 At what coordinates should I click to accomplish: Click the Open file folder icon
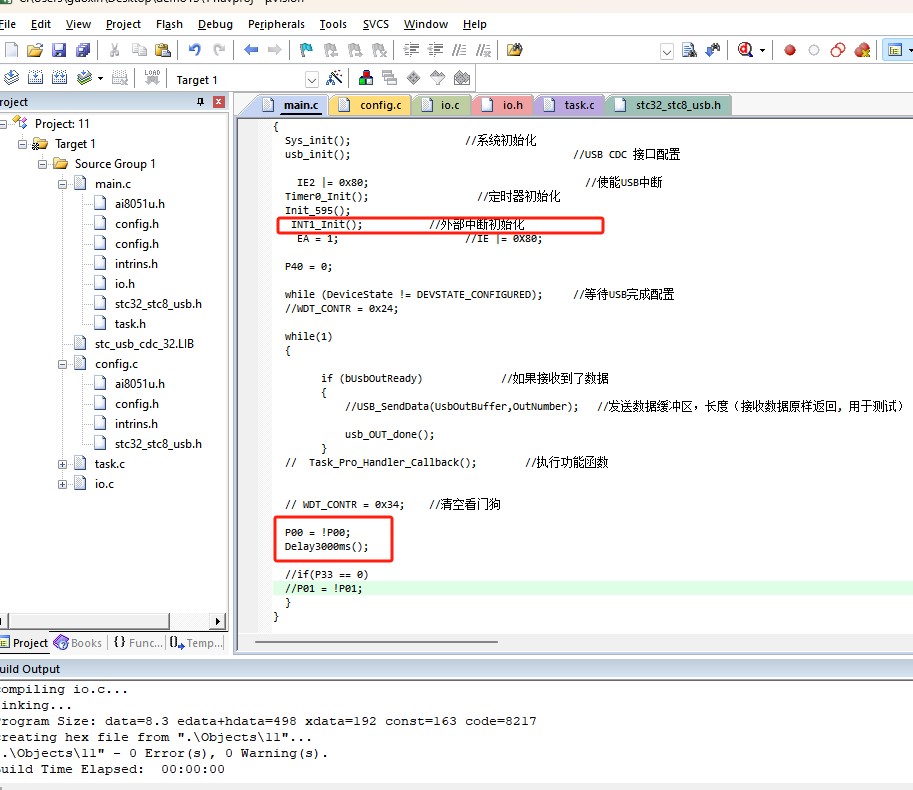(x=35, y=50)
